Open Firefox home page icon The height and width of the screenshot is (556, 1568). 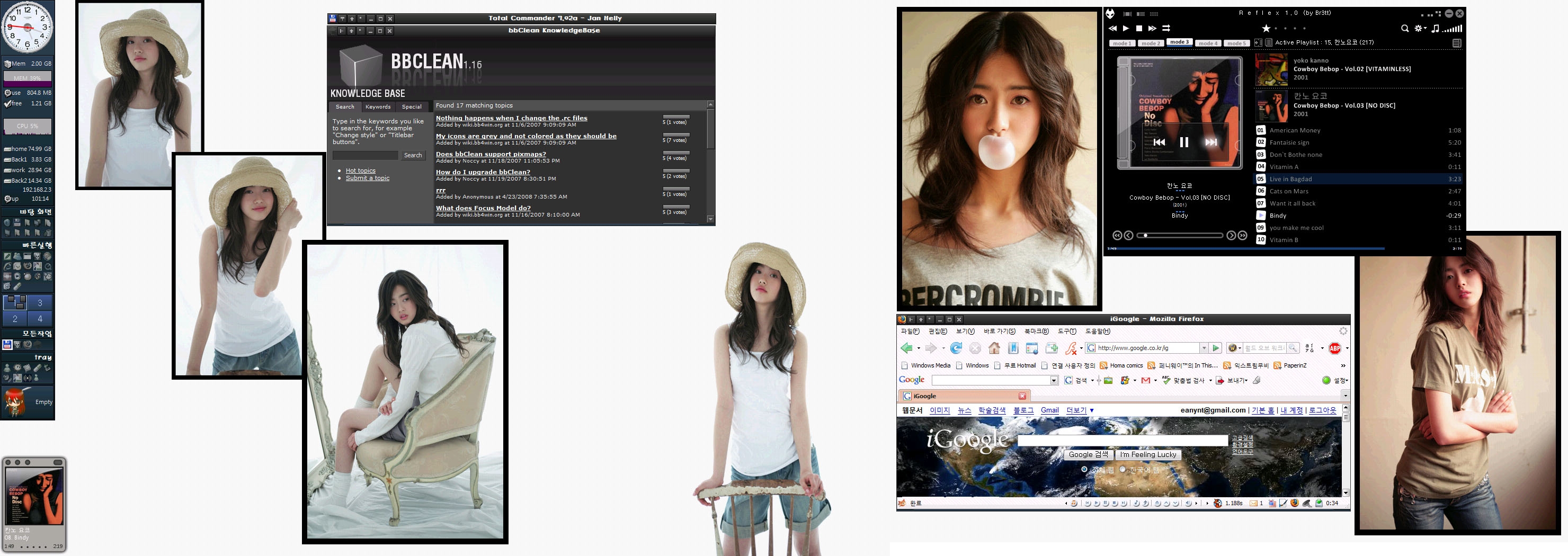[x=994, y=348]
